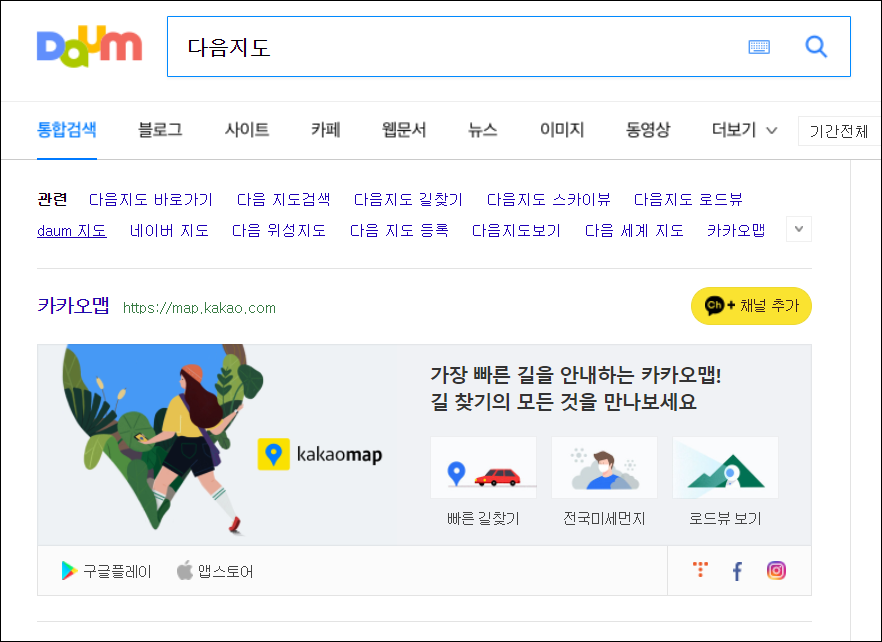Image resolution: width=882 pixels, height=642 pixels.
Task: Open the Instagram icon link
Action: click(776, 571)
